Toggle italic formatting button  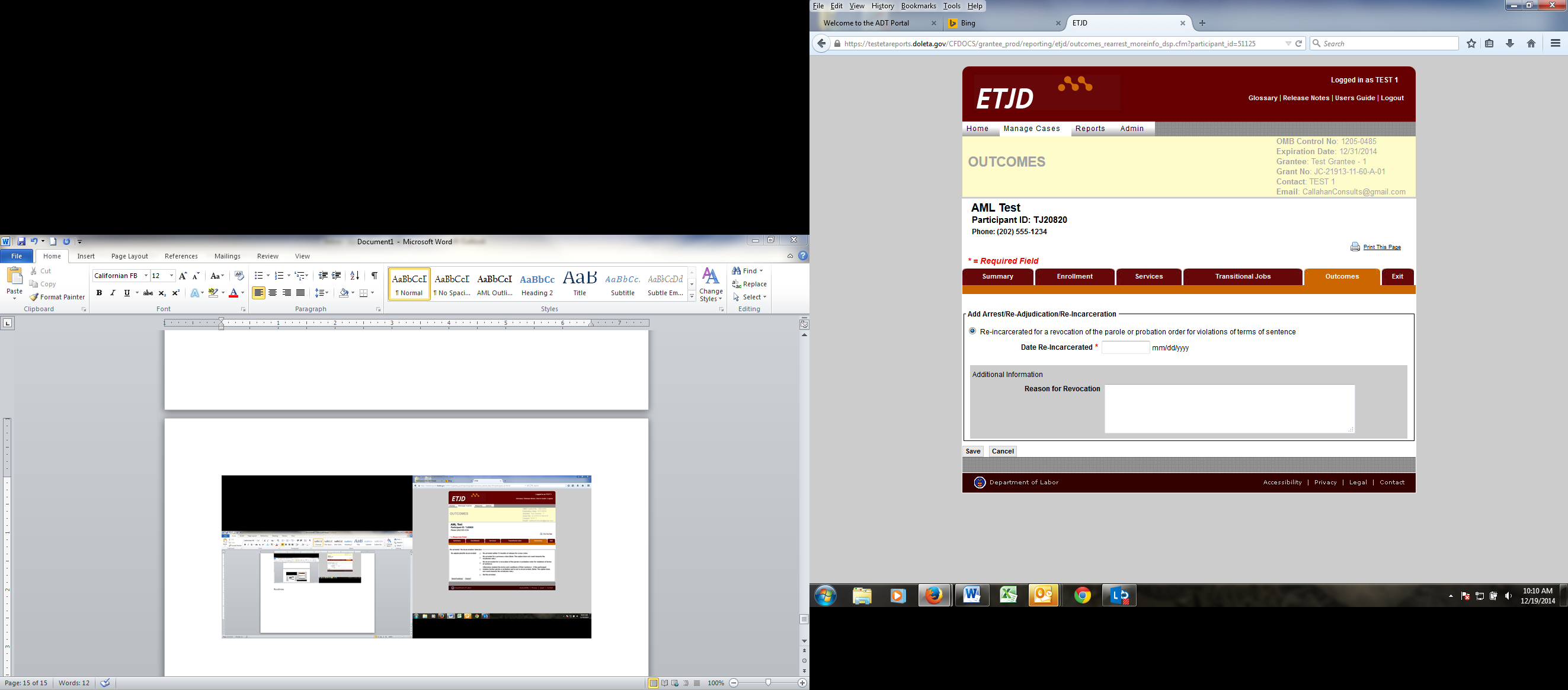pyautogui.click(x=113, y=293)
